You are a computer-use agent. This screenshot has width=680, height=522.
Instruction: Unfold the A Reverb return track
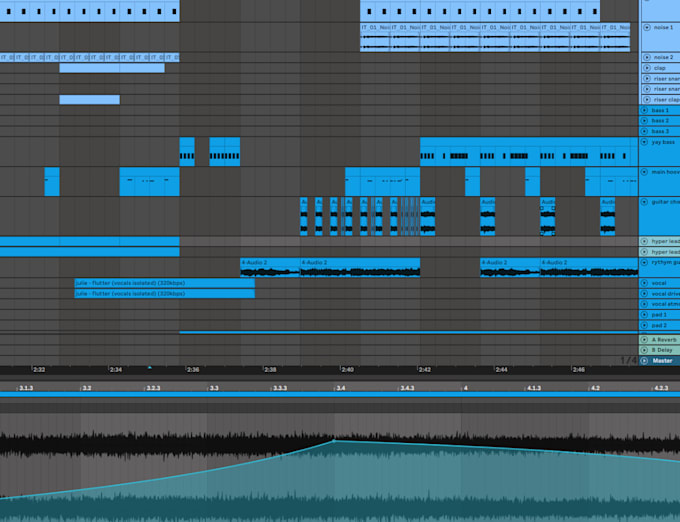click(644, 339)
